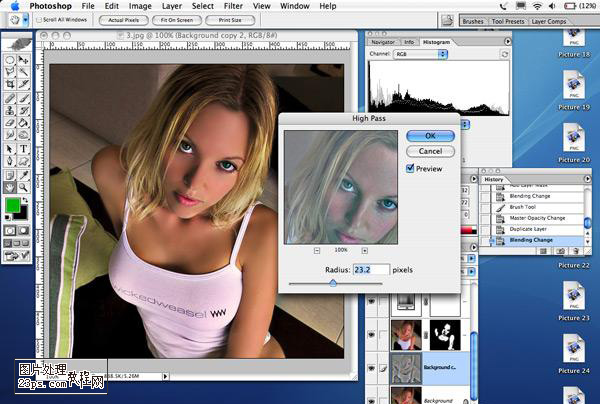Zoom out the High Pass preview
This screenshot has height=404, width=600.
(x=317, y=251)
